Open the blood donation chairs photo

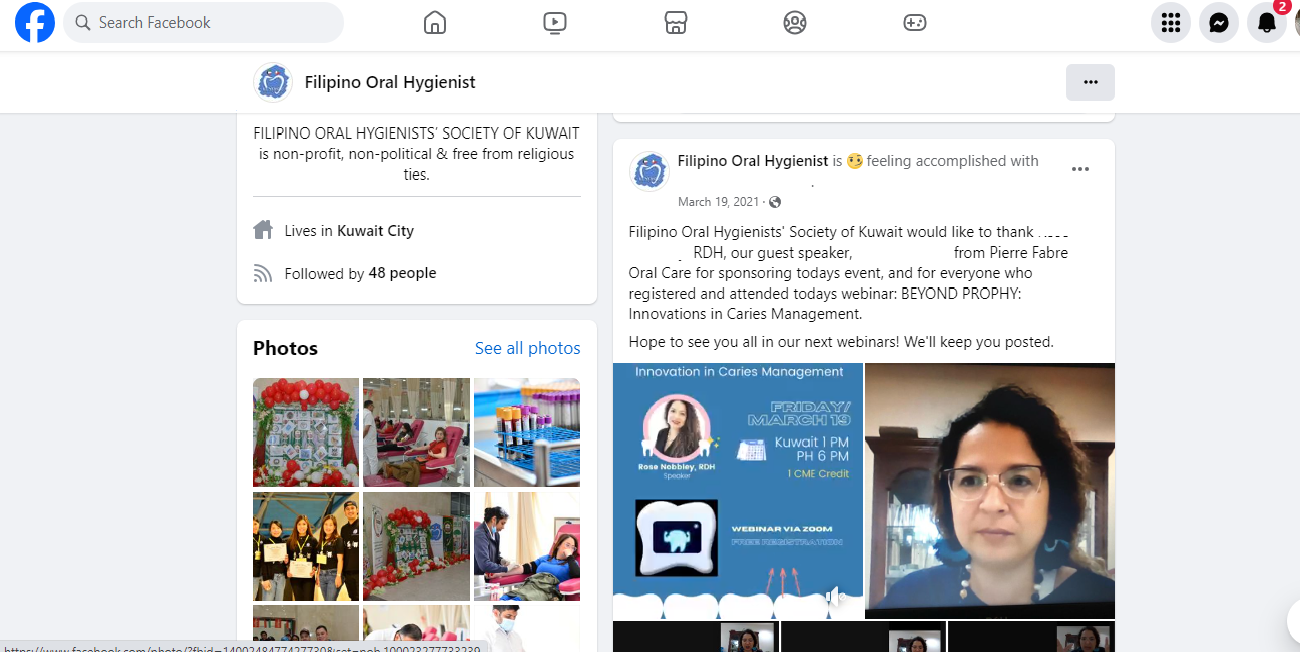coord(416,432)
